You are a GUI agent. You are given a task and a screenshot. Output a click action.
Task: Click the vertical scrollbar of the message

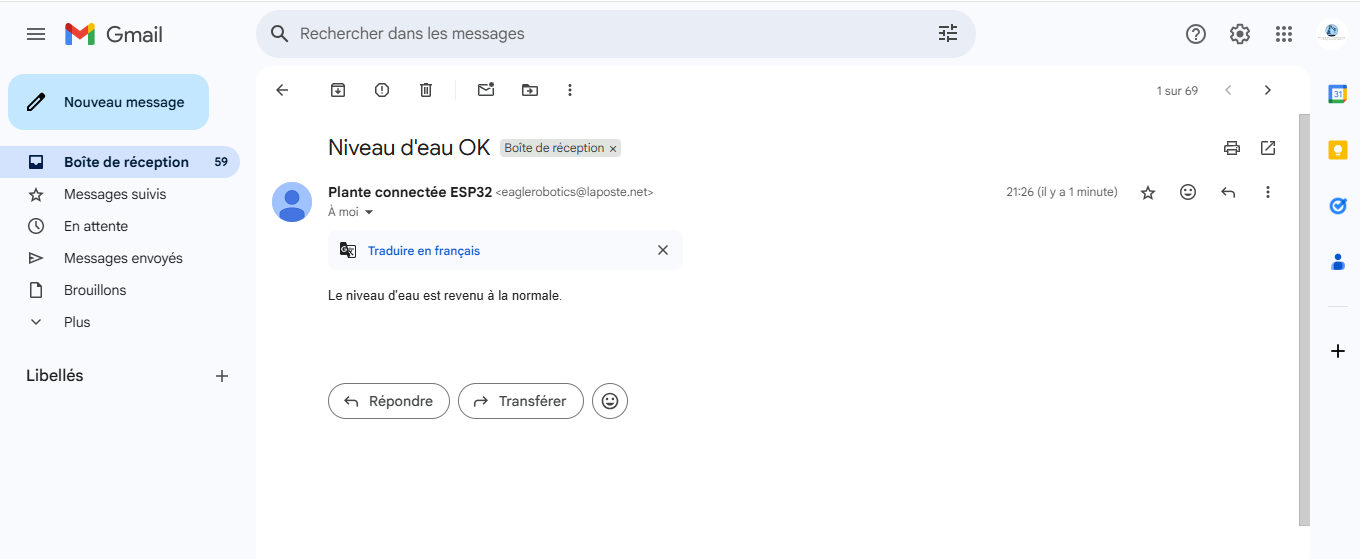click(1304, 320)
